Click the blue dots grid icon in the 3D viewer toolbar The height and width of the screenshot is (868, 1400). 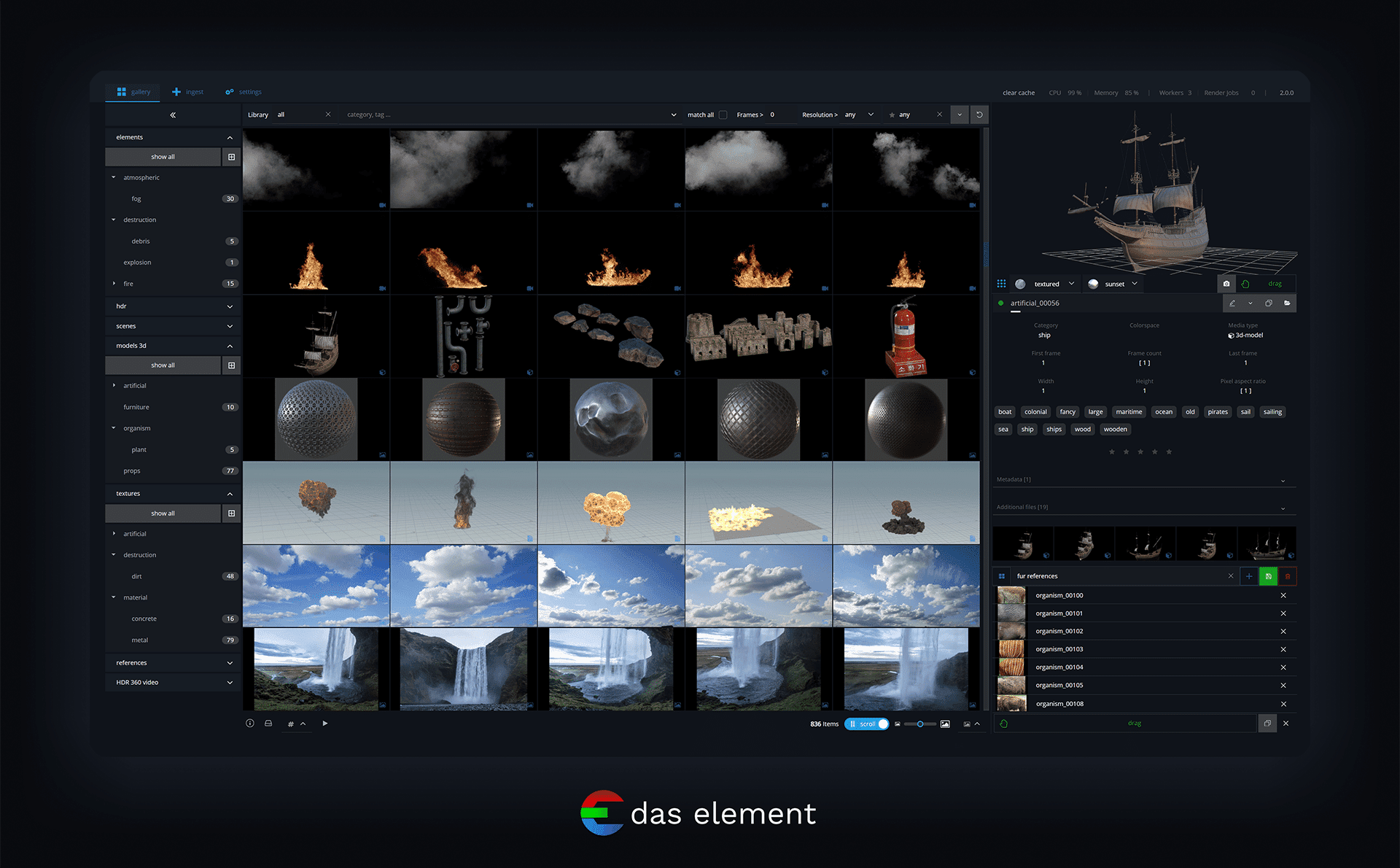point(1001,284)
